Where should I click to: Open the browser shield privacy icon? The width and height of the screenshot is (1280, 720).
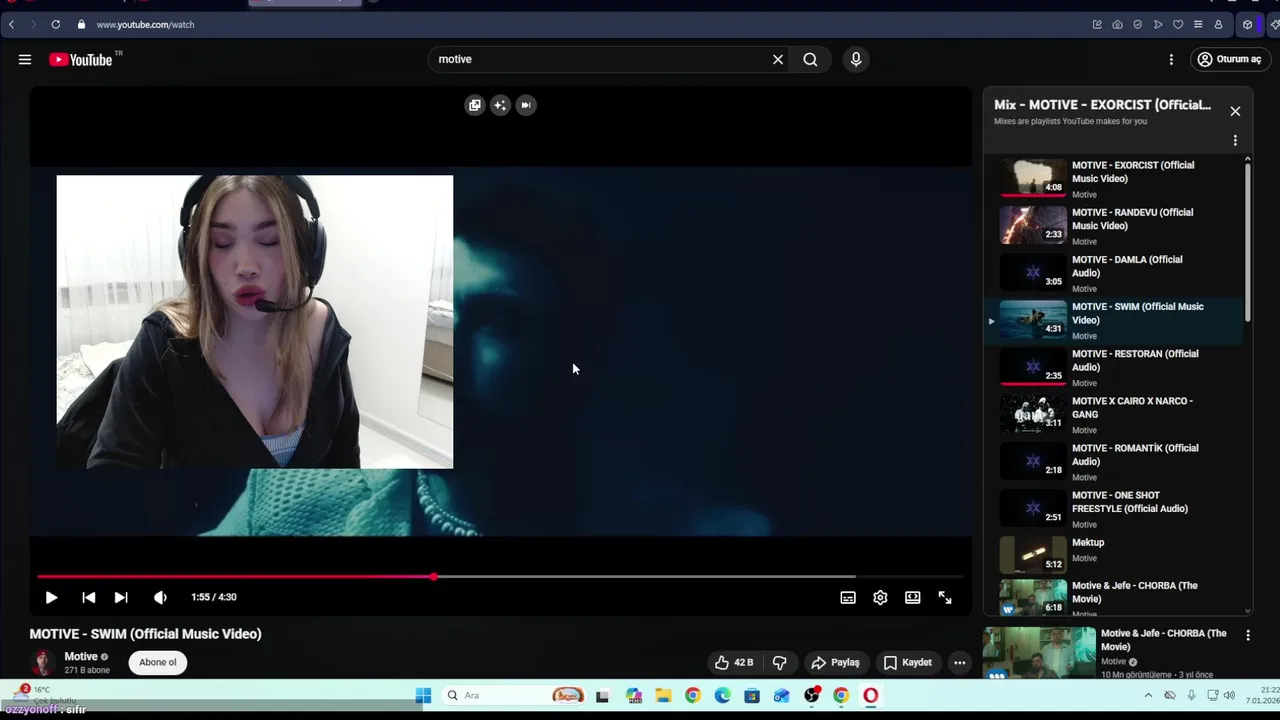pos(1137,24)
